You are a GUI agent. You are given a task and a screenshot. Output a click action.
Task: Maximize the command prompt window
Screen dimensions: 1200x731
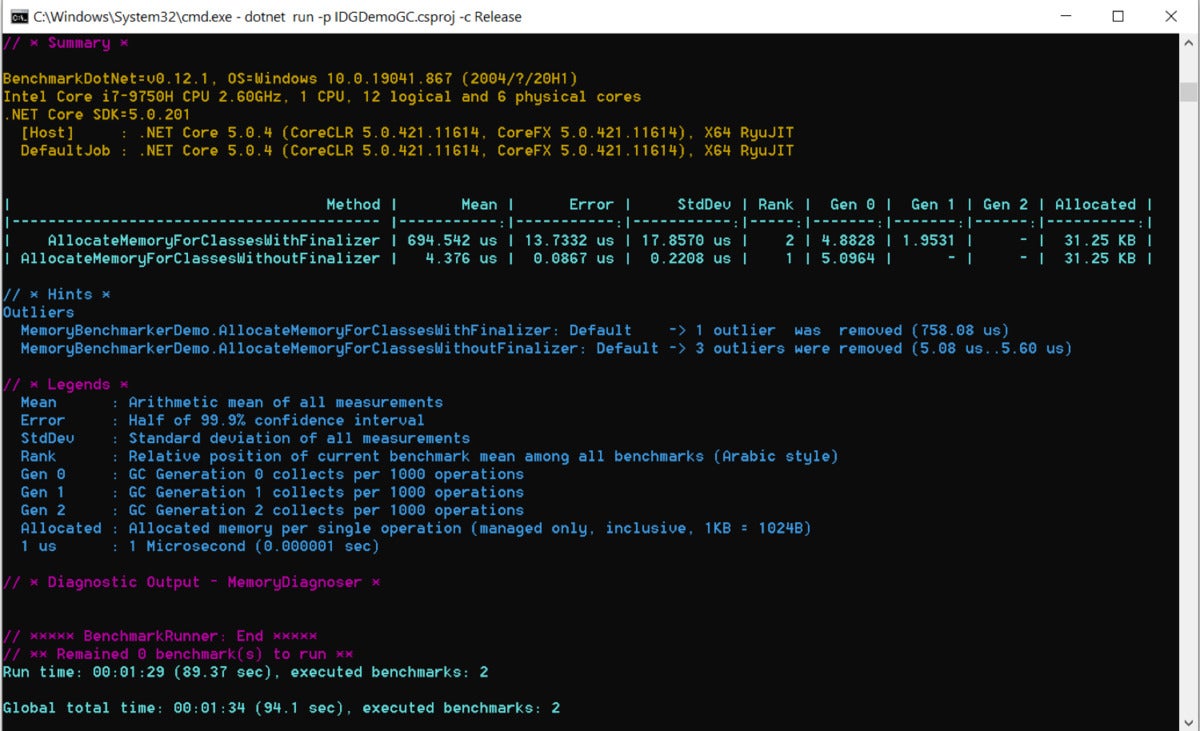pos(1118,16)
